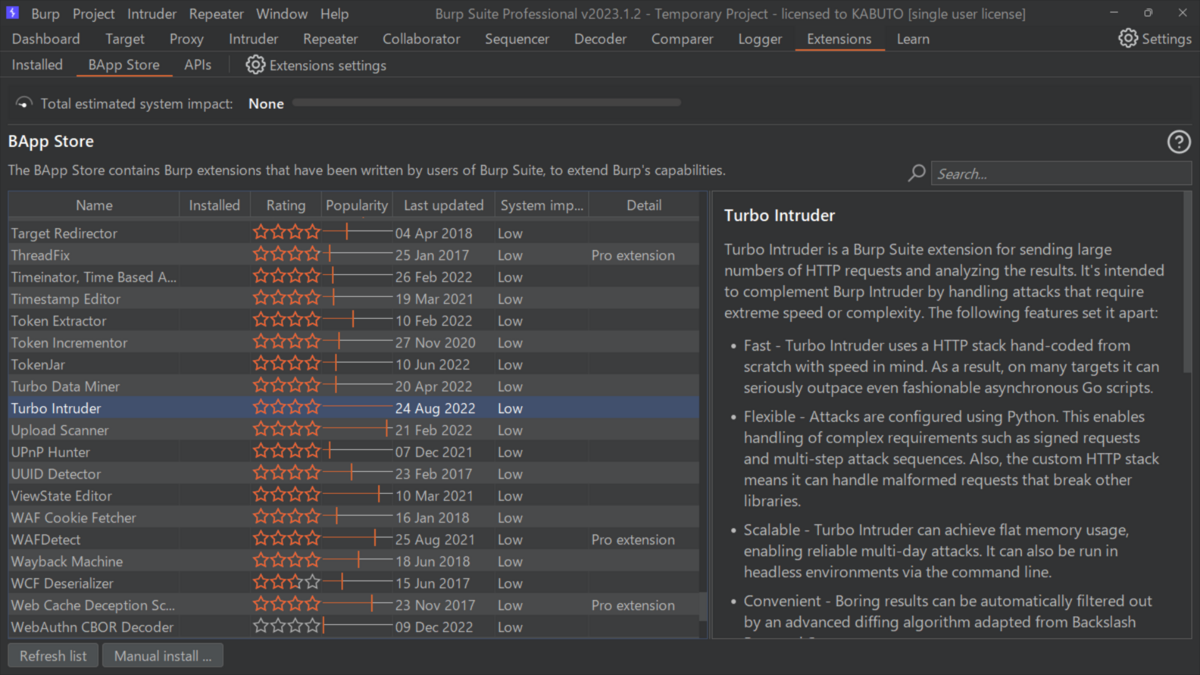Open Burp settings via the gear icon

[1128, 38]
